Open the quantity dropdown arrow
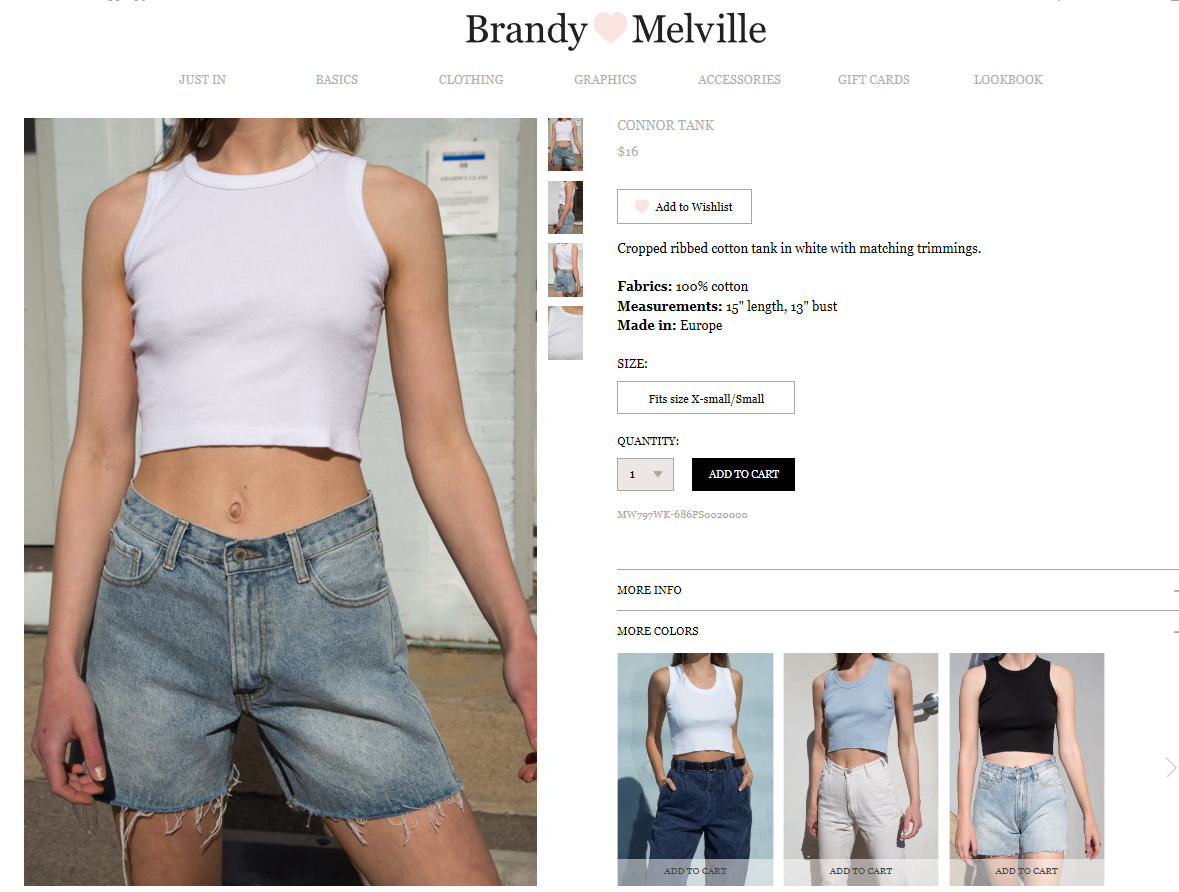Viewport: 1179px width, 892px height. click(658, 474)
